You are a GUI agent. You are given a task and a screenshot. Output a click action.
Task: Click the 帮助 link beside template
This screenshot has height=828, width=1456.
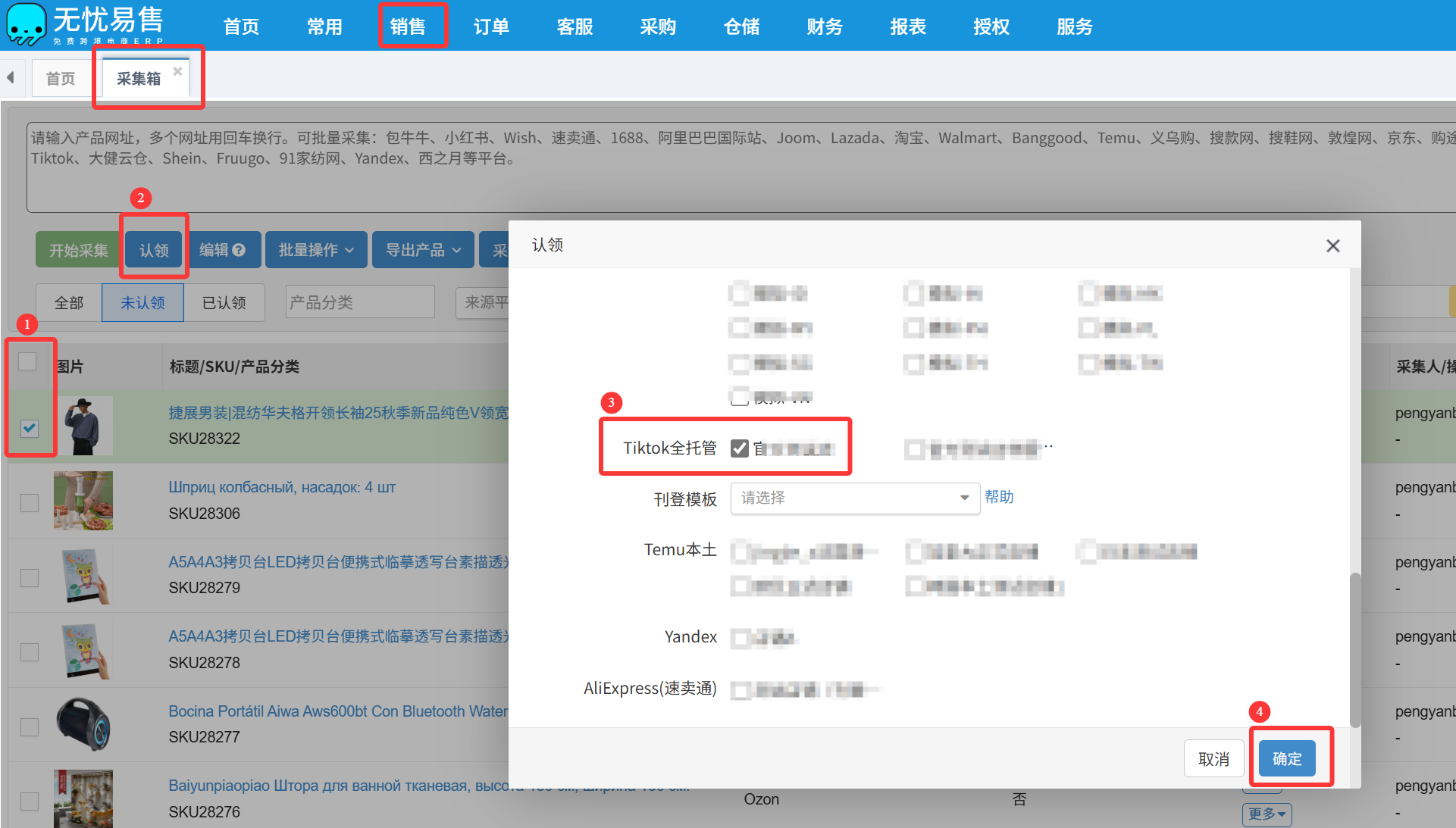pos(999,497)
